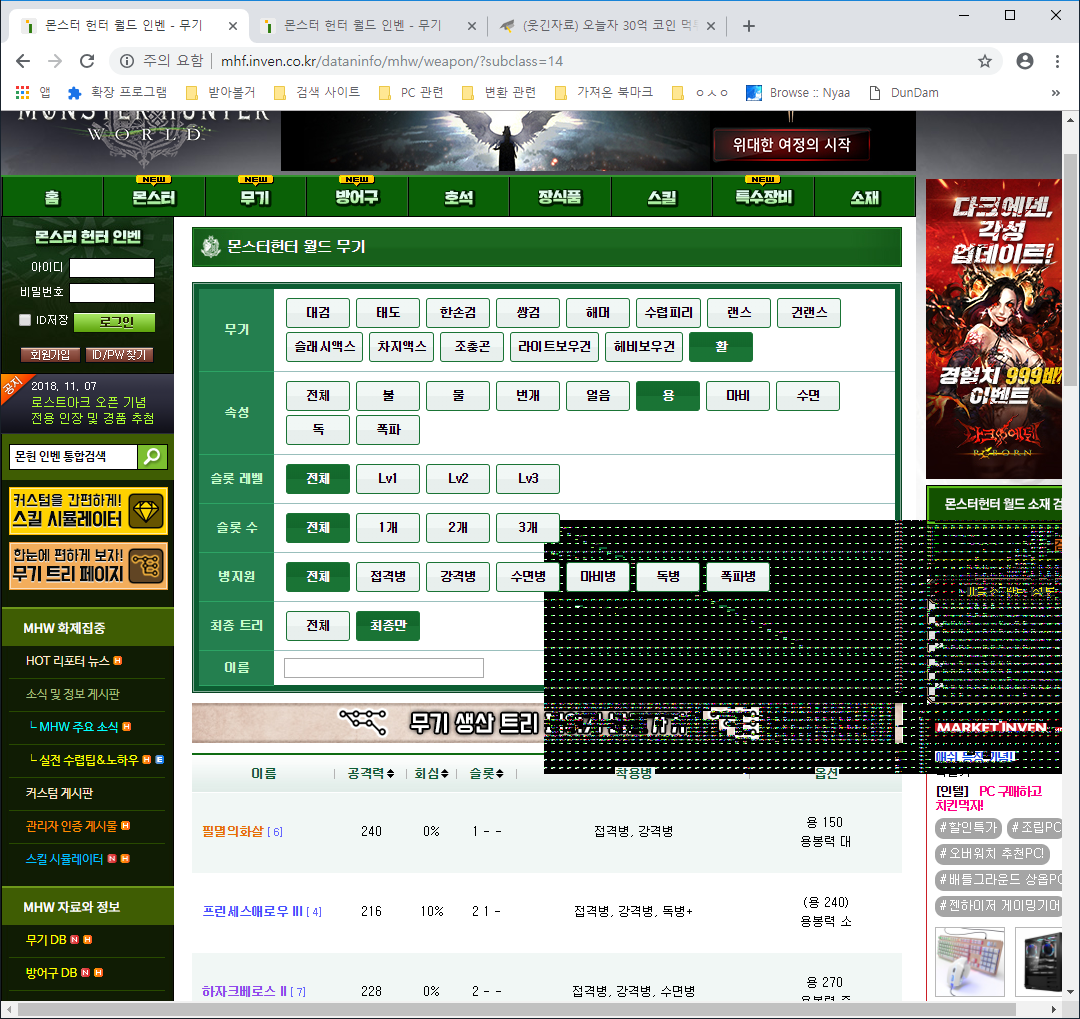Sort the list by 회심 column
This screenshot has height=1019, width=1080.
pyautogui.click(x=431, y=773)
